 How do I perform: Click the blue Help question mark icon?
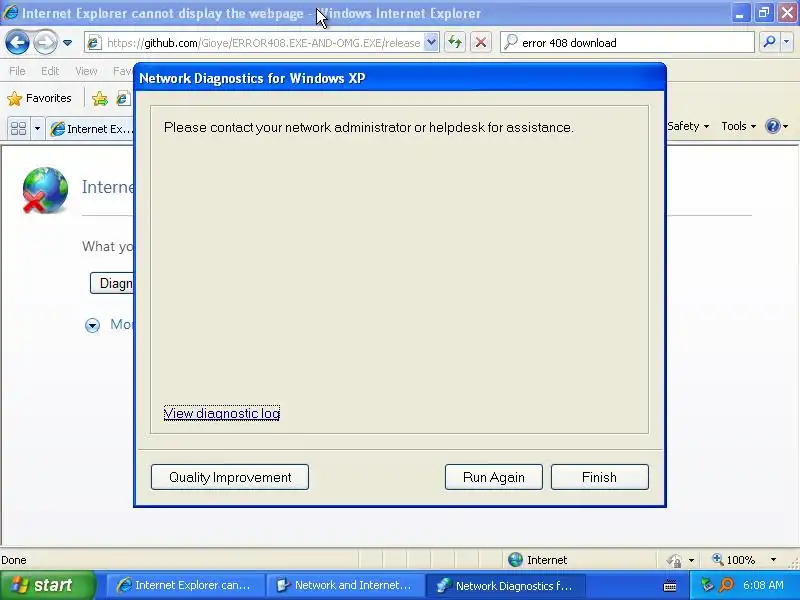(773, 126)
